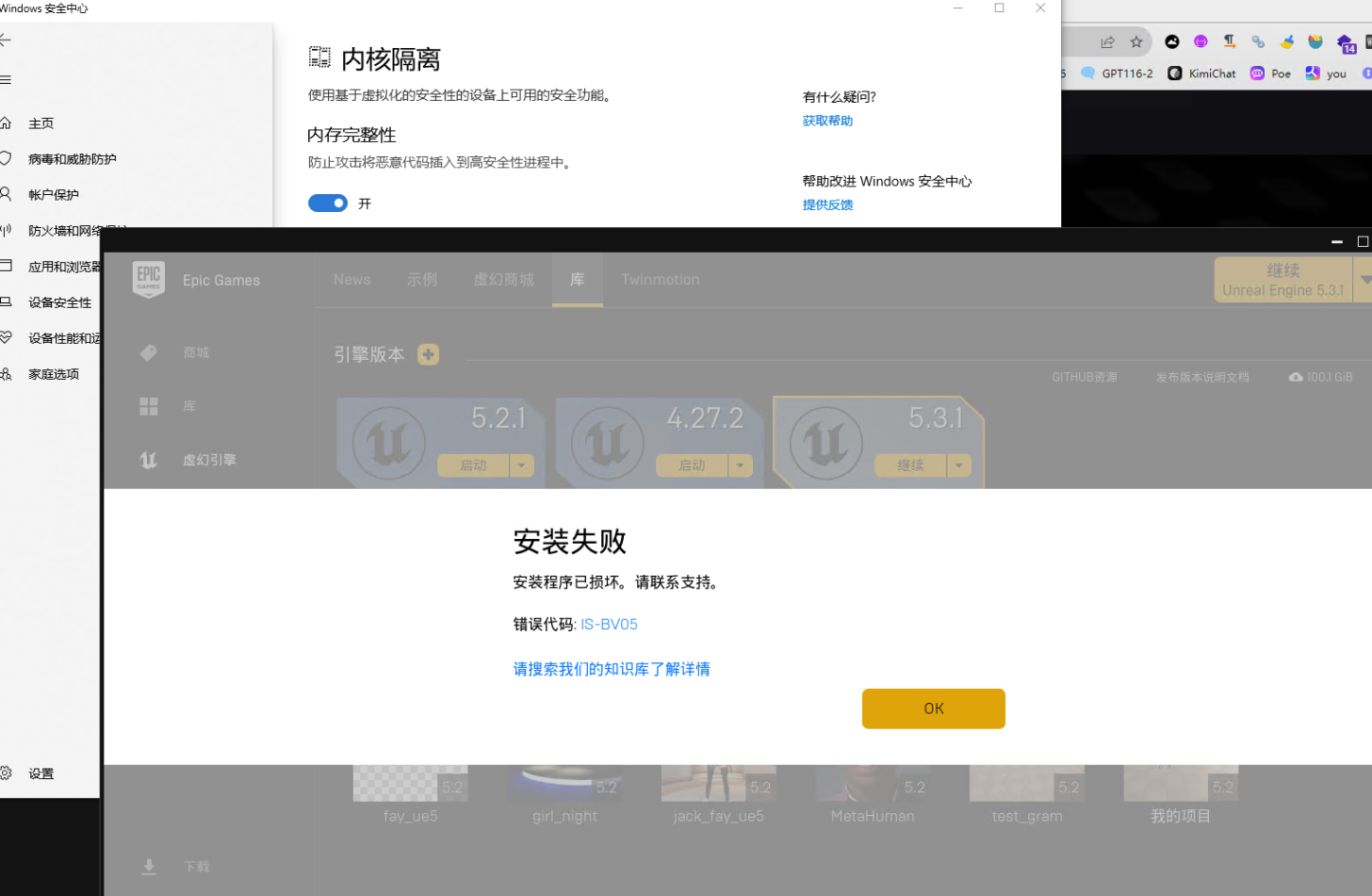Open the test_gram project thumbnail
The width and height of the screenshot is (1372, 896).
(x=1027, y=783)
